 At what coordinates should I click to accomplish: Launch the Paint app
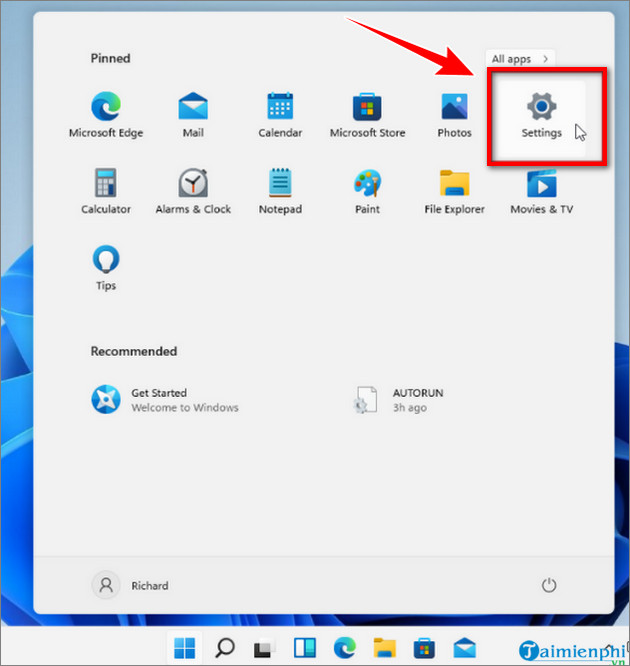coord(367,191)
